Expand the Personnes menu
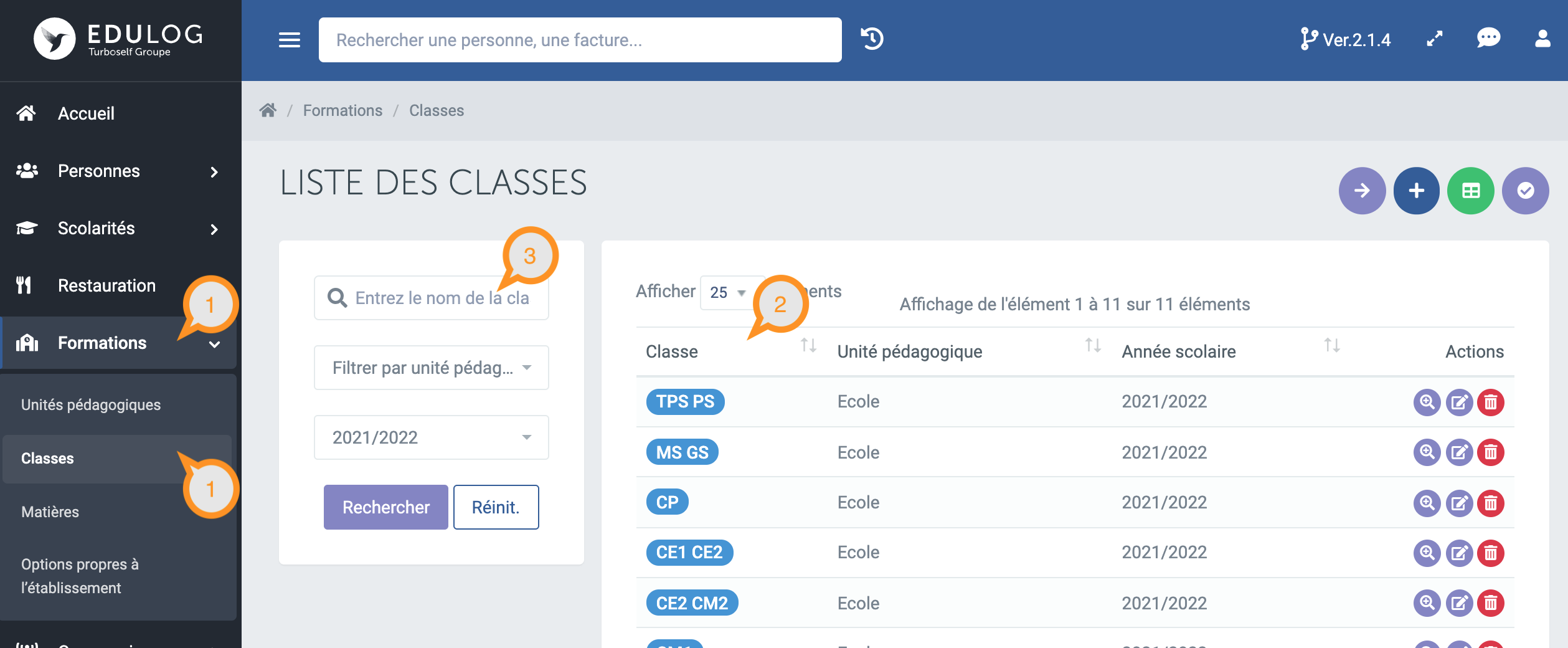Screen dimensions: 1568x648 point(118,171)
